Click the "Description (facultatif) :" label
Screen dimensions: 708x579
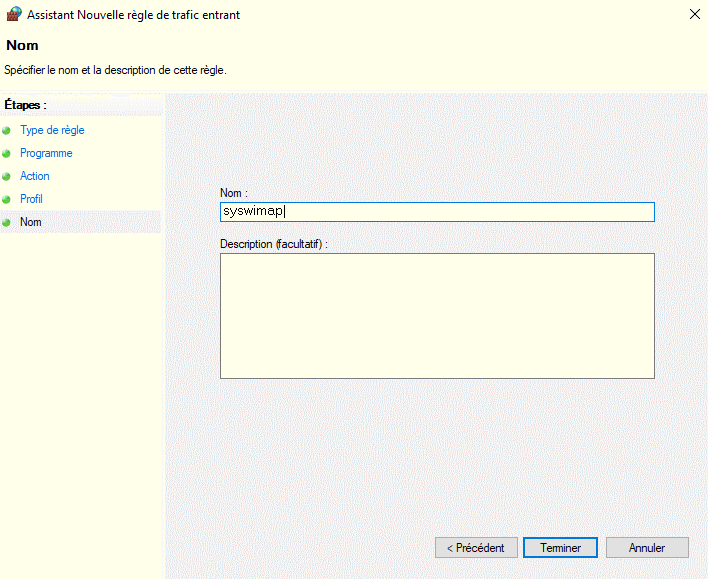tap(274, 244)
